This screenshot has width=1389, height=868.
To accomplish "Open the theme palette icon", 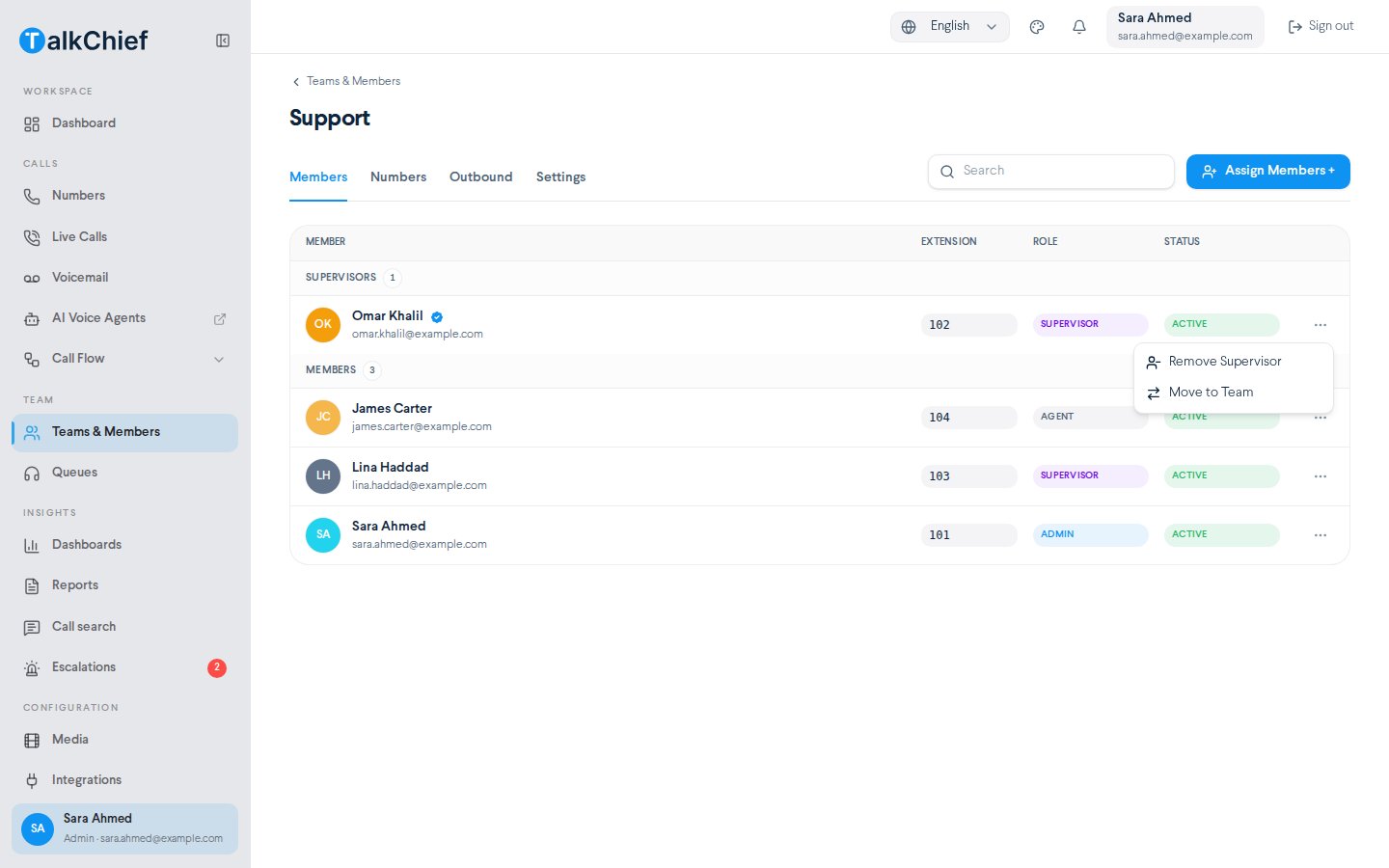I will [x=1037, y=27].
